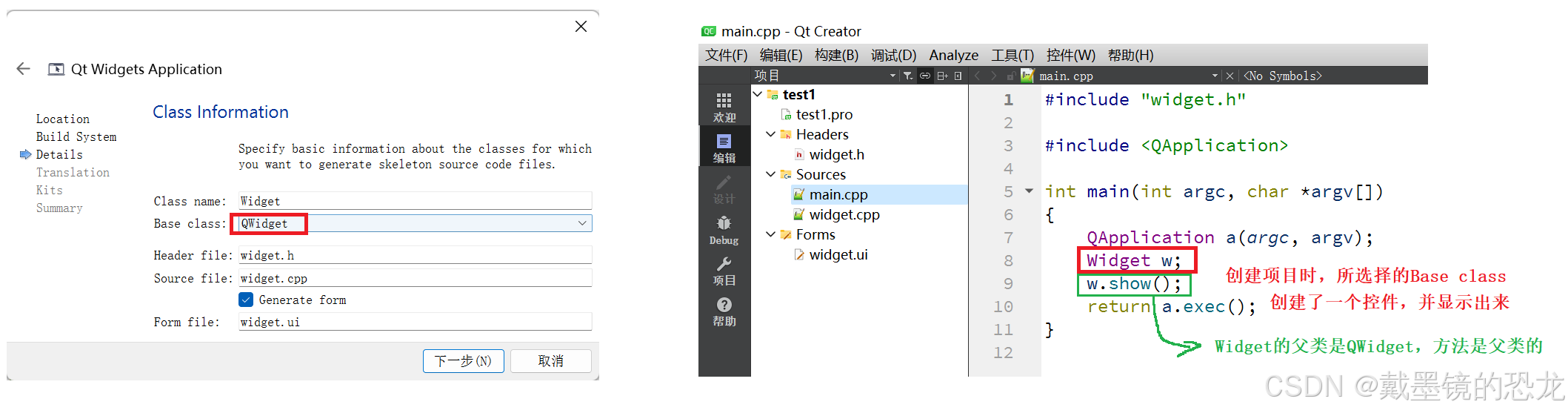Collapse the Forms tree node
This screenshot has width=1568, height=413.
(771, 234)
